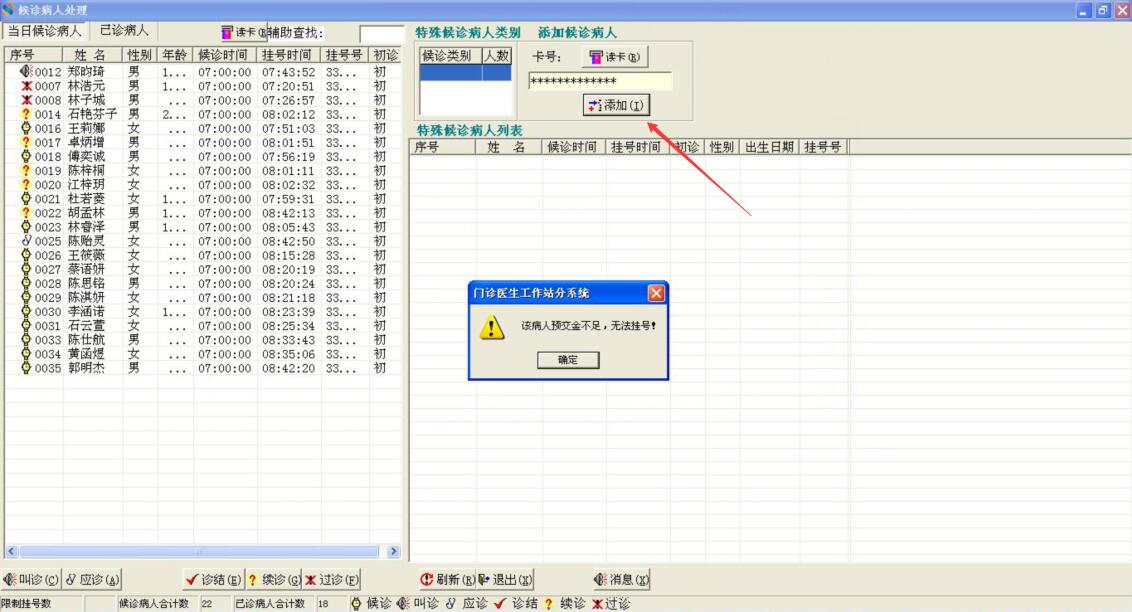
Task: Click the yellow warning icon in dialog
Action: (492, 328)
